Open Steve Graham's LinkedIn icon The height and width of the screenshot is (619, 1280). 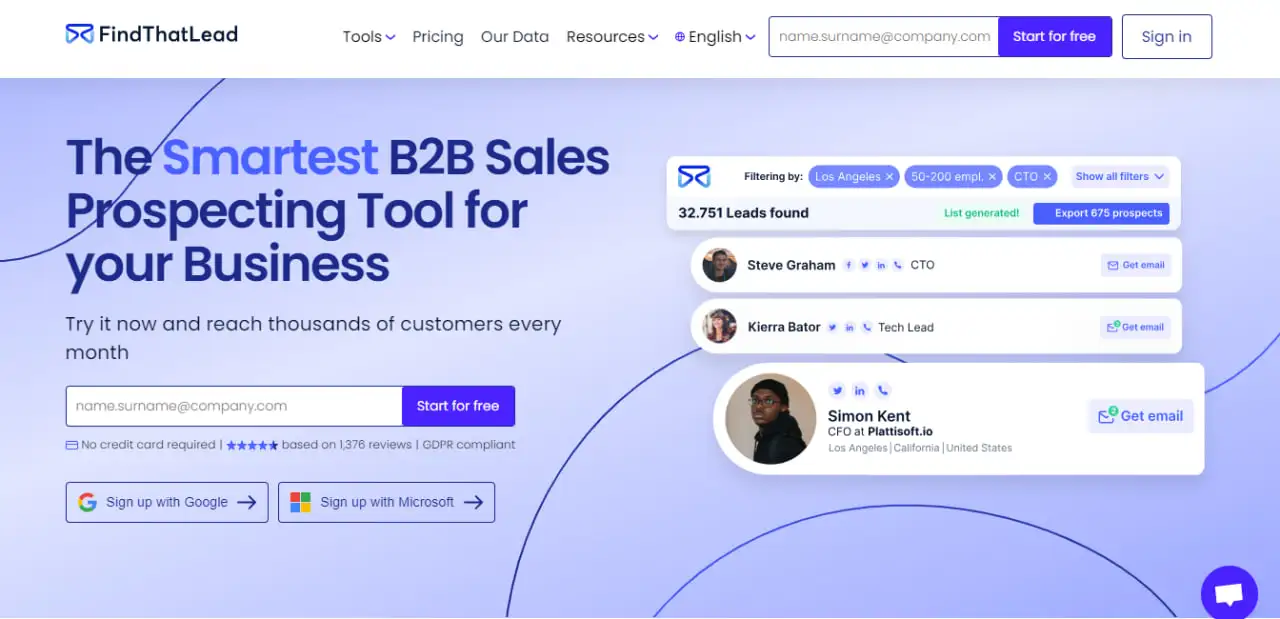coord(881,265)
